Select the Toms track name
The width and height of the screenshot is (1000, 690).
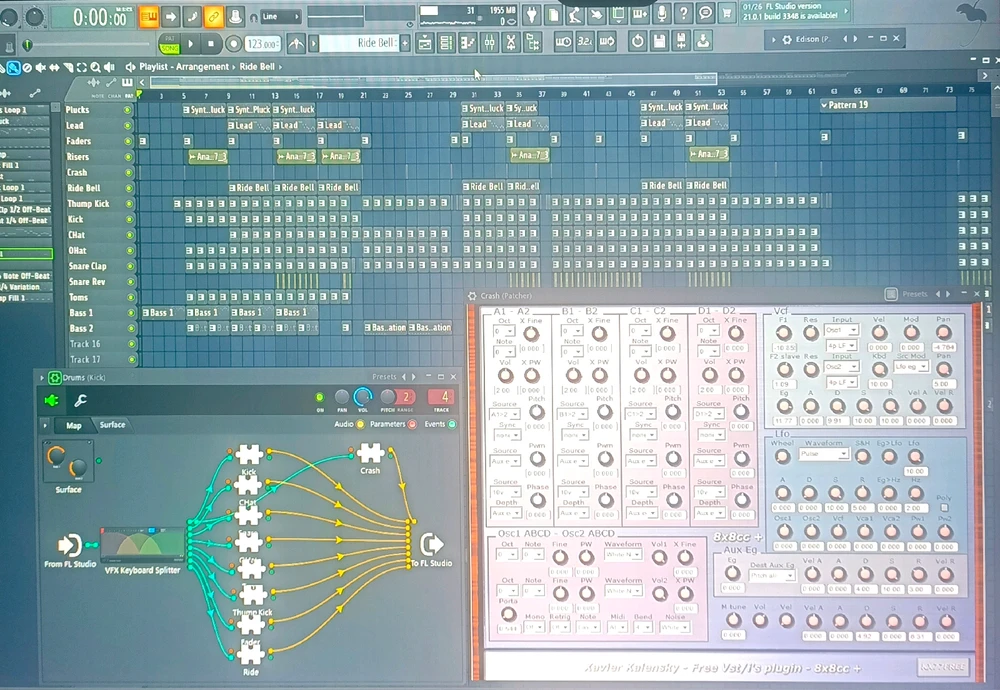(78, 297)
